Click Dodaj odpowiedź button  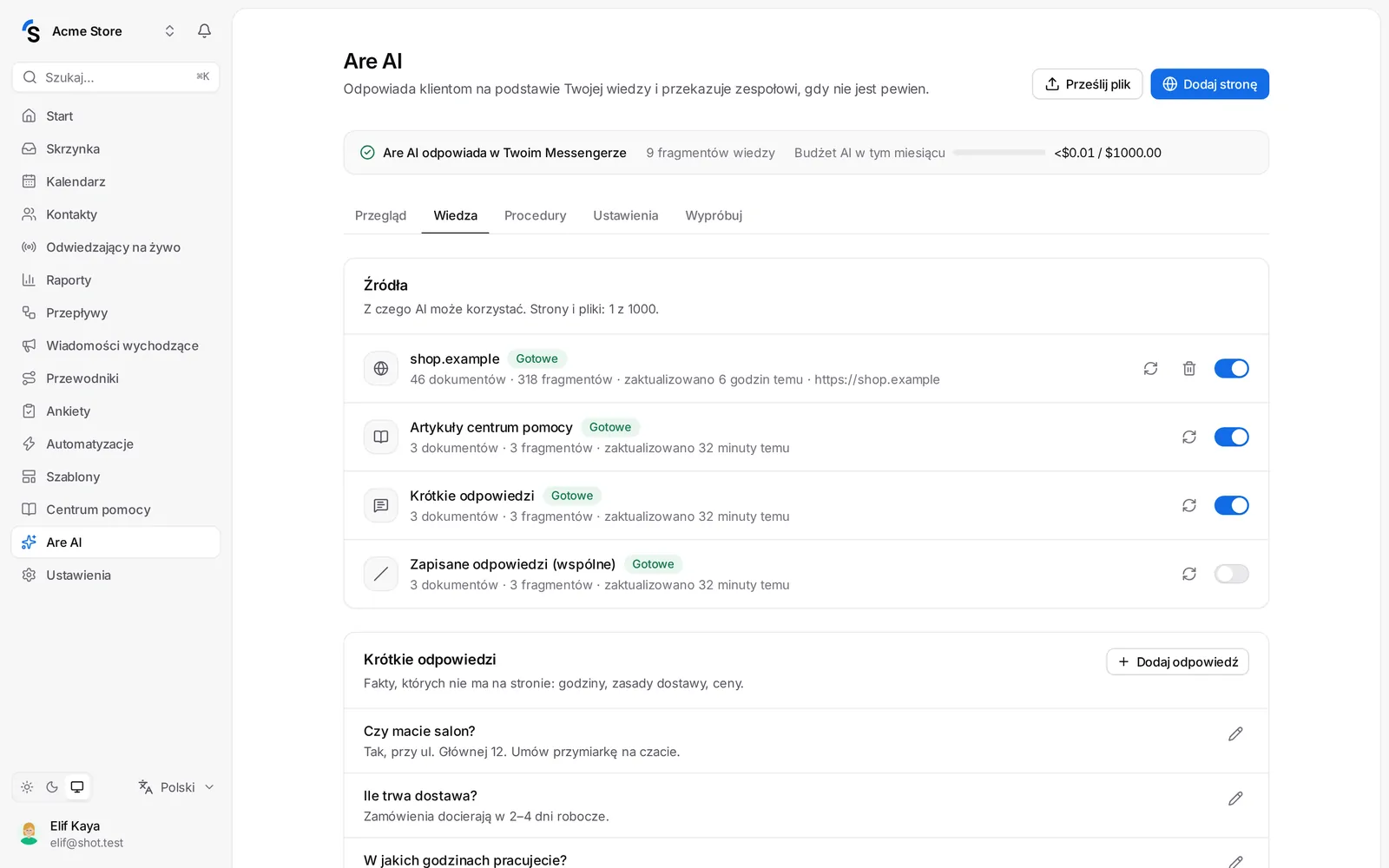click(1177, 661)
